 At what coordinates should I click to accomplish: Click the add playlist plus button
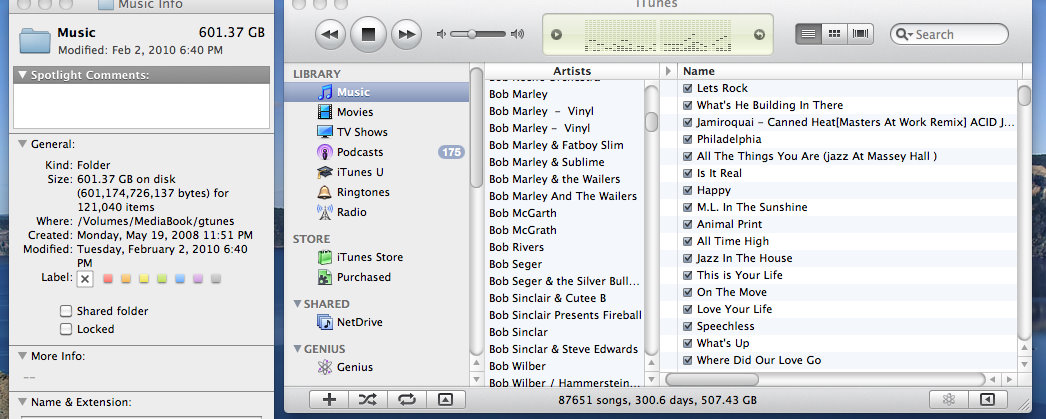(x=329, y=400)
